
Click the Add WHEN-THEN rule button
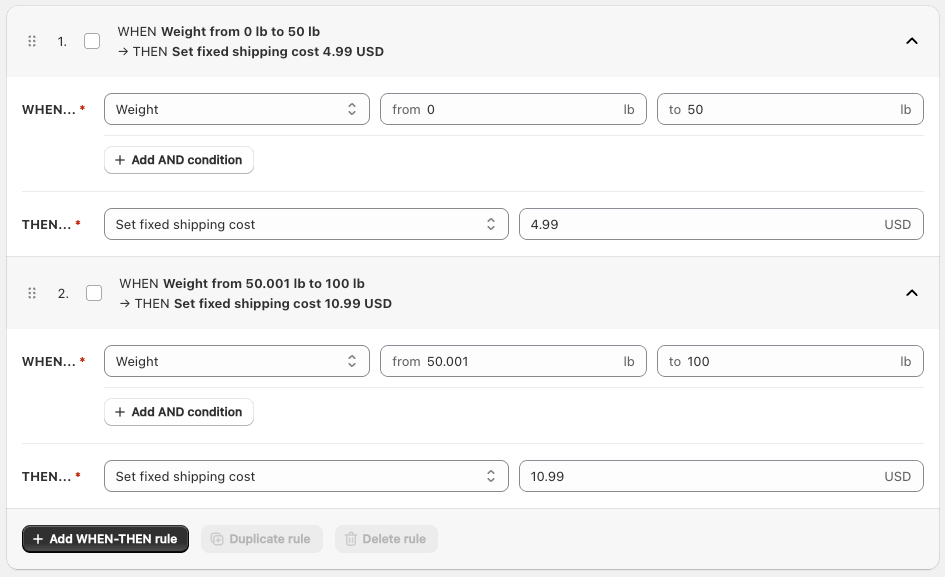pyautogui.click(x=105, y=539)
